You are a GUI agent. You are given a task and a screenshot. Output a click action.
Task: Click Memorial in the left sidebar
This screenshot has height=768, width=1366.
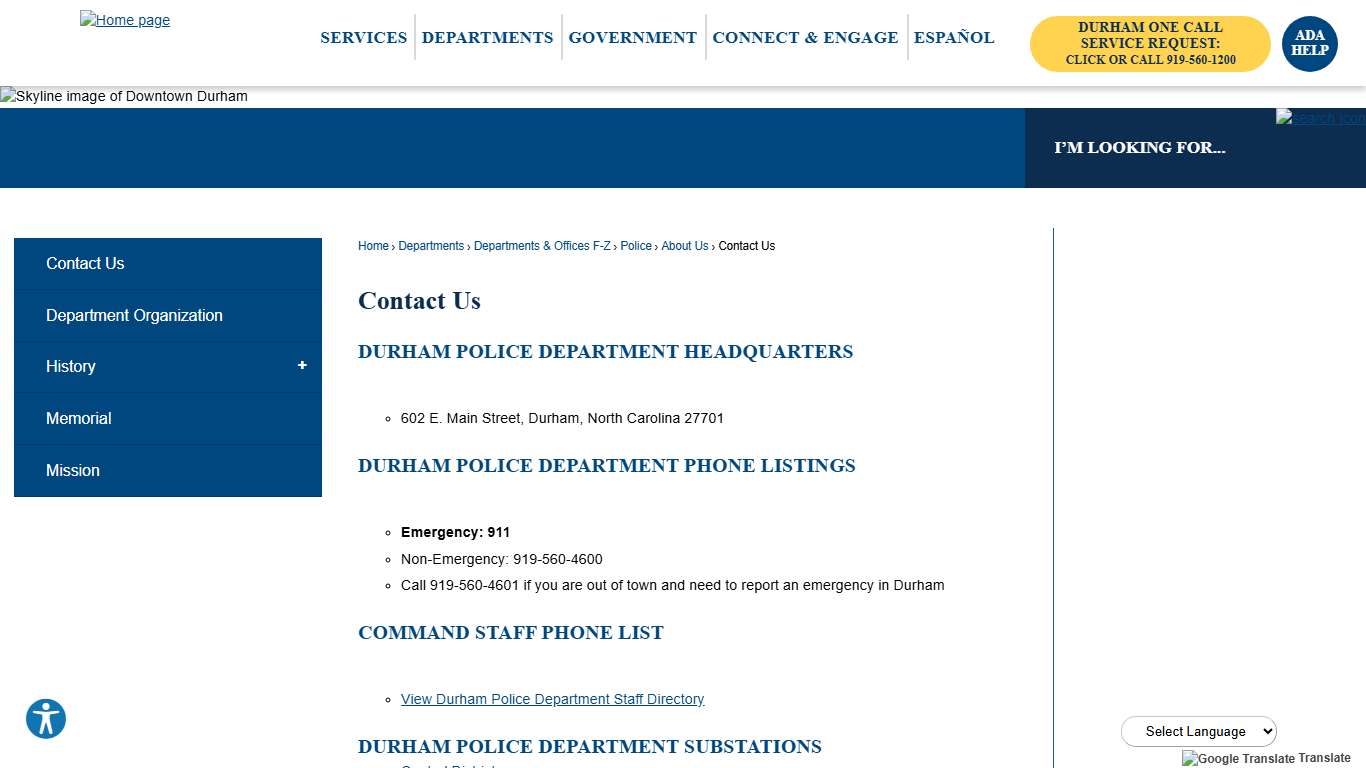tap(79, 418)
